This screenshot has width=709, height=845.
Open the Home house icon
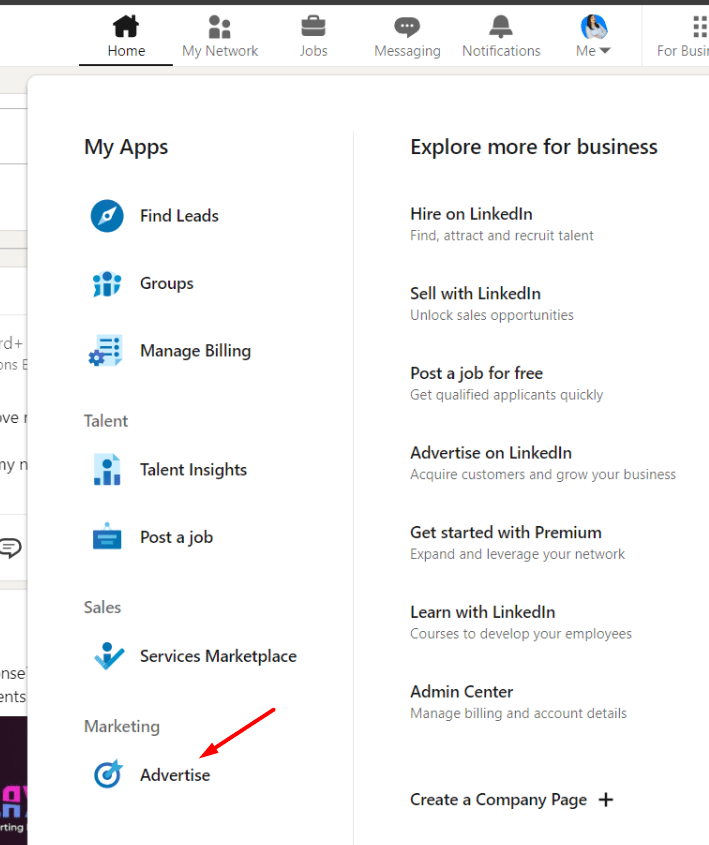click(126, 26)
